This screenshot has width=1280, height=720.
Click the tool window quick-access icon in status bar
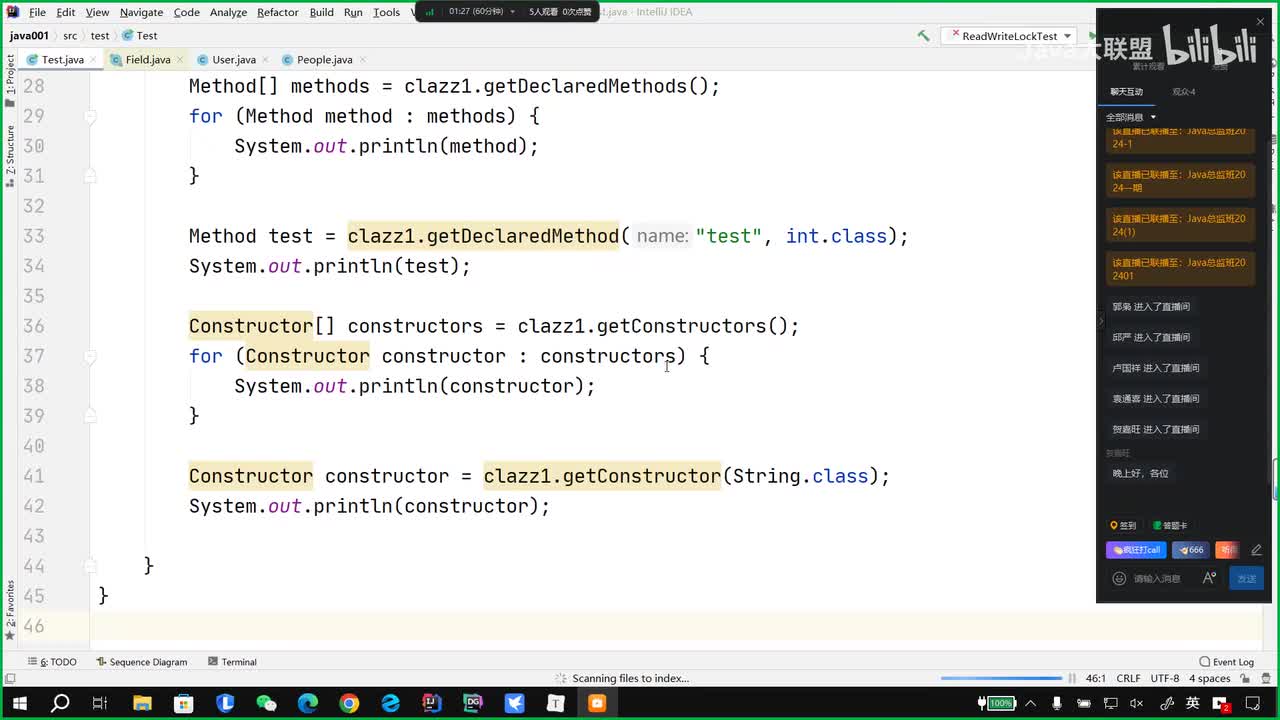click(x=10, y=678)
